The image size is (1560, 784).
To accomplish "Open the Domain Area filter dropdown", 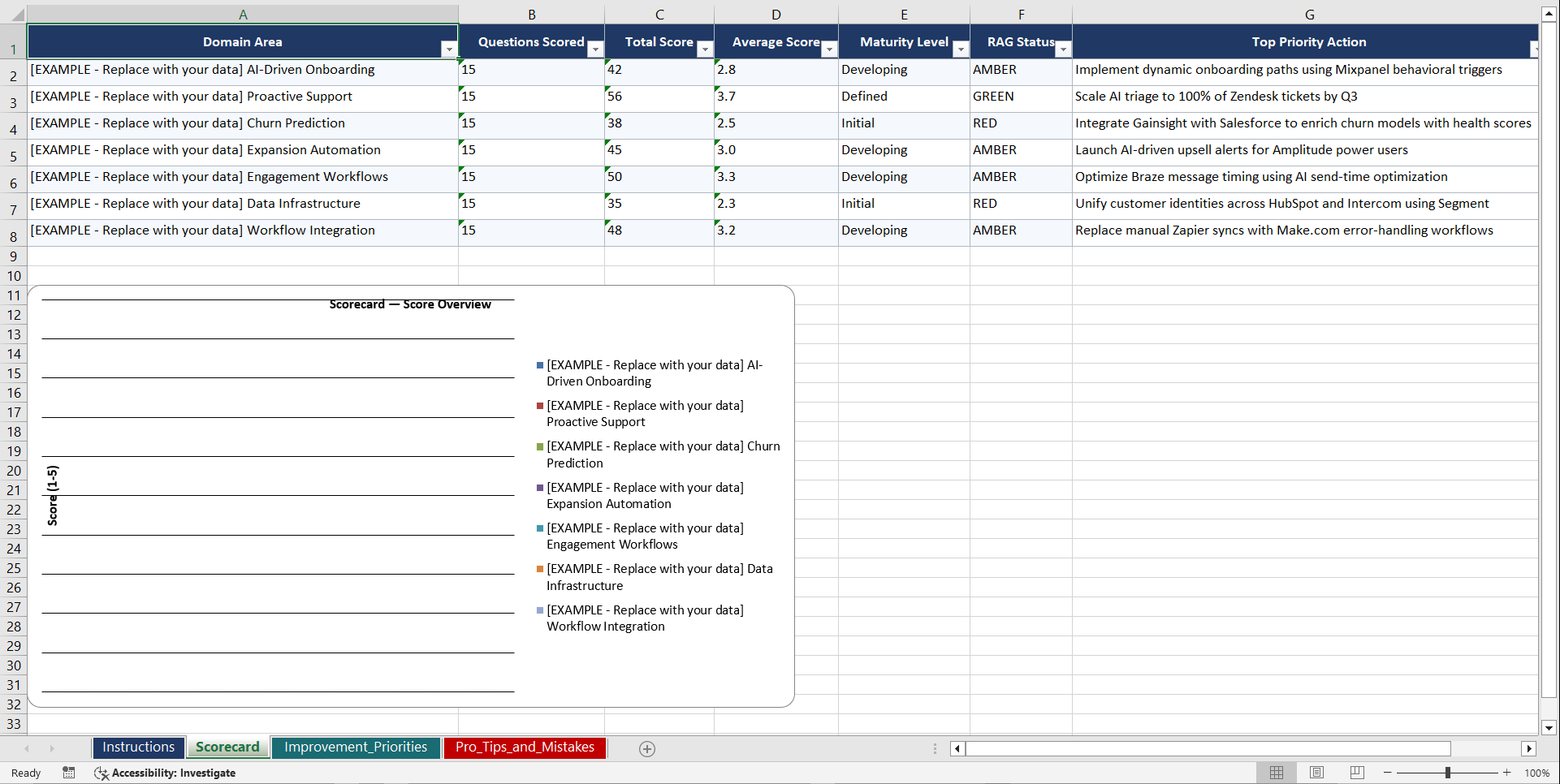I will tap(449, 49).
